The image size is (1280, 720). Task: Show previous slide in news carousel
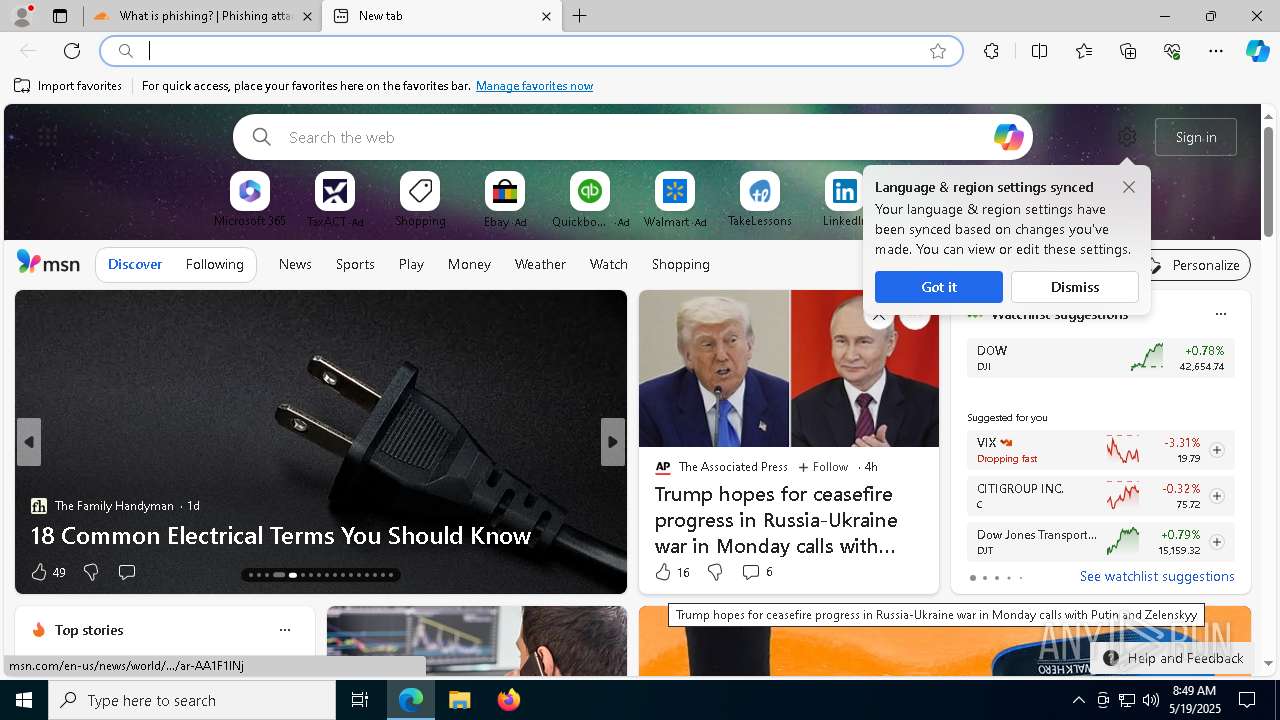click(29, 442)
